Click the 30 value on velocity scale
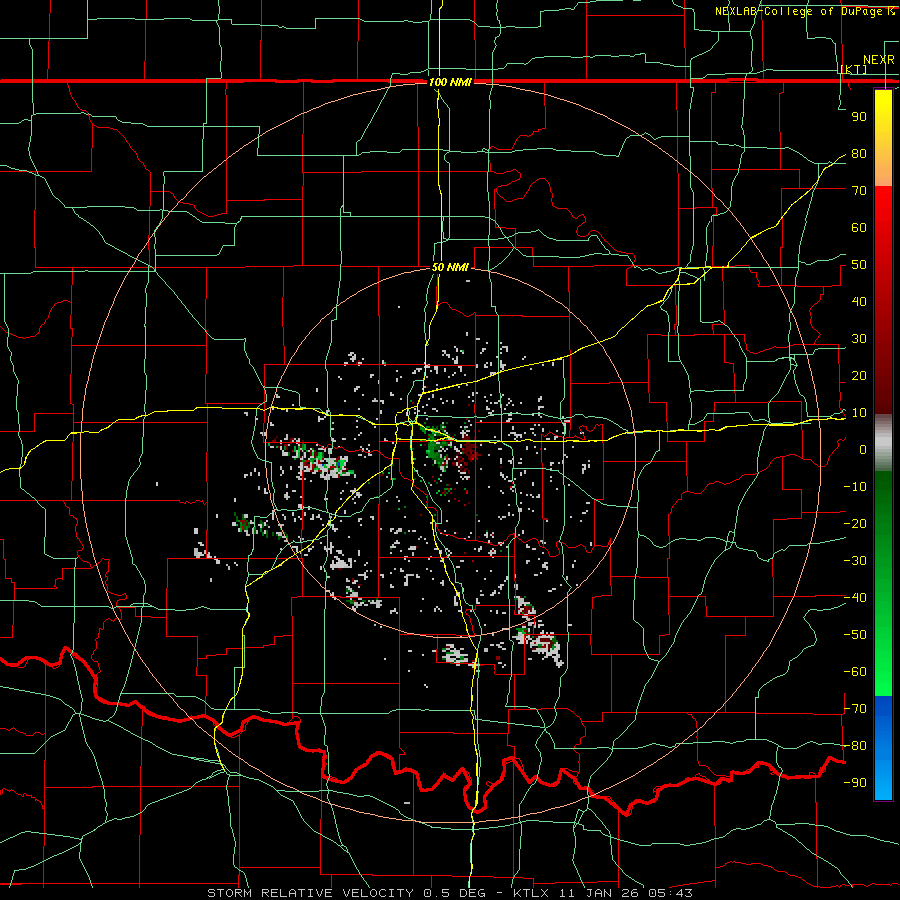The height and width of the screenshot is (900, 900). [x=859, y=339]
